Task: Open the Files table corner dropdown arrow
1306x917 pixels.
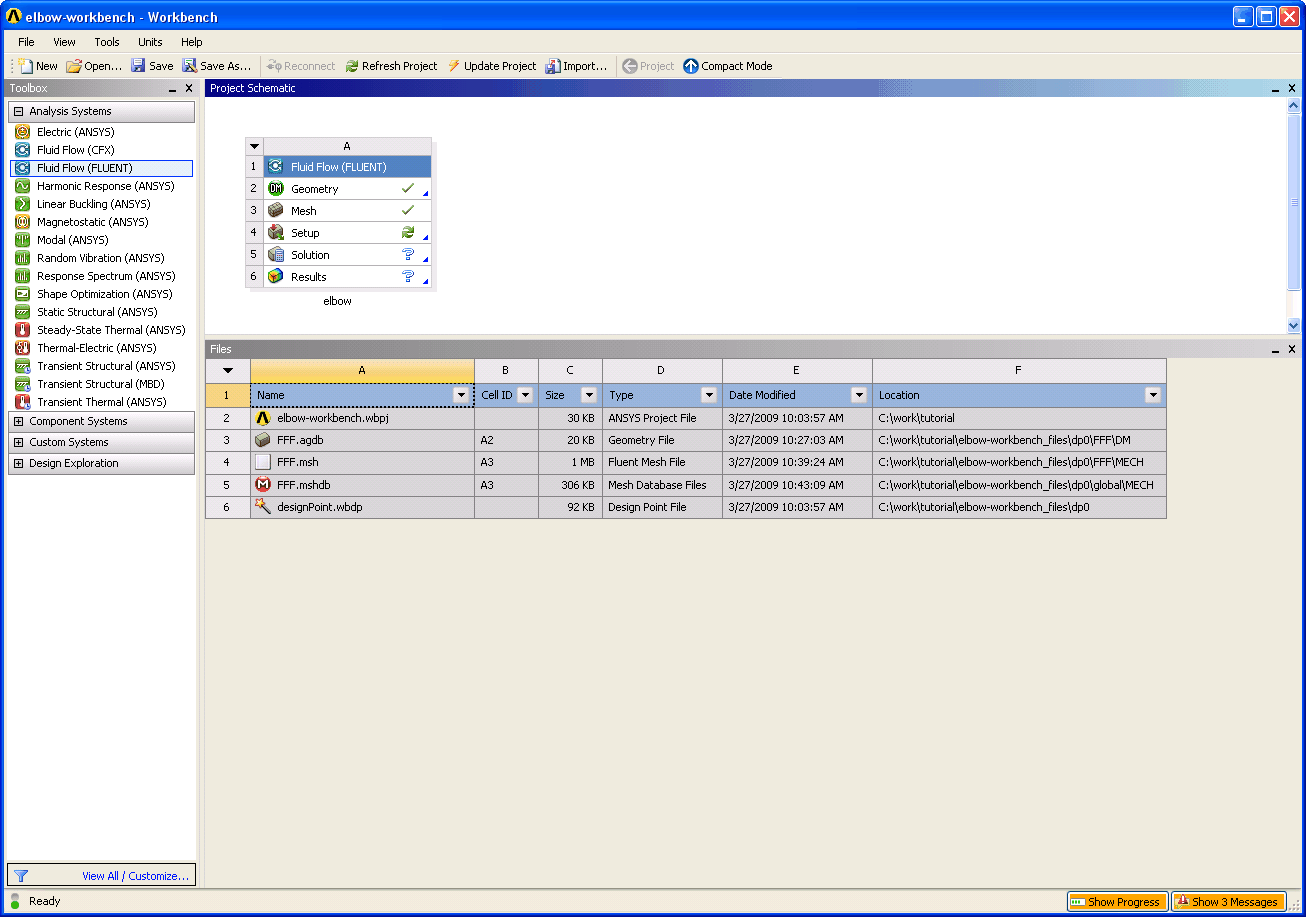Action: pyautogui.click(x=228, y=371)
